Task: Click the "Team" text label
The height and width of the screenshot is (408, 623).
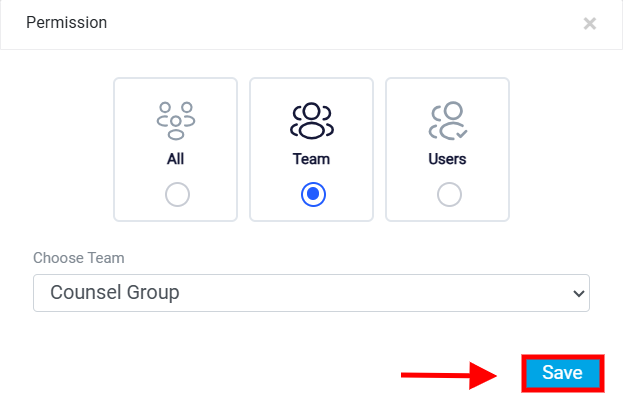Action: 312,159
